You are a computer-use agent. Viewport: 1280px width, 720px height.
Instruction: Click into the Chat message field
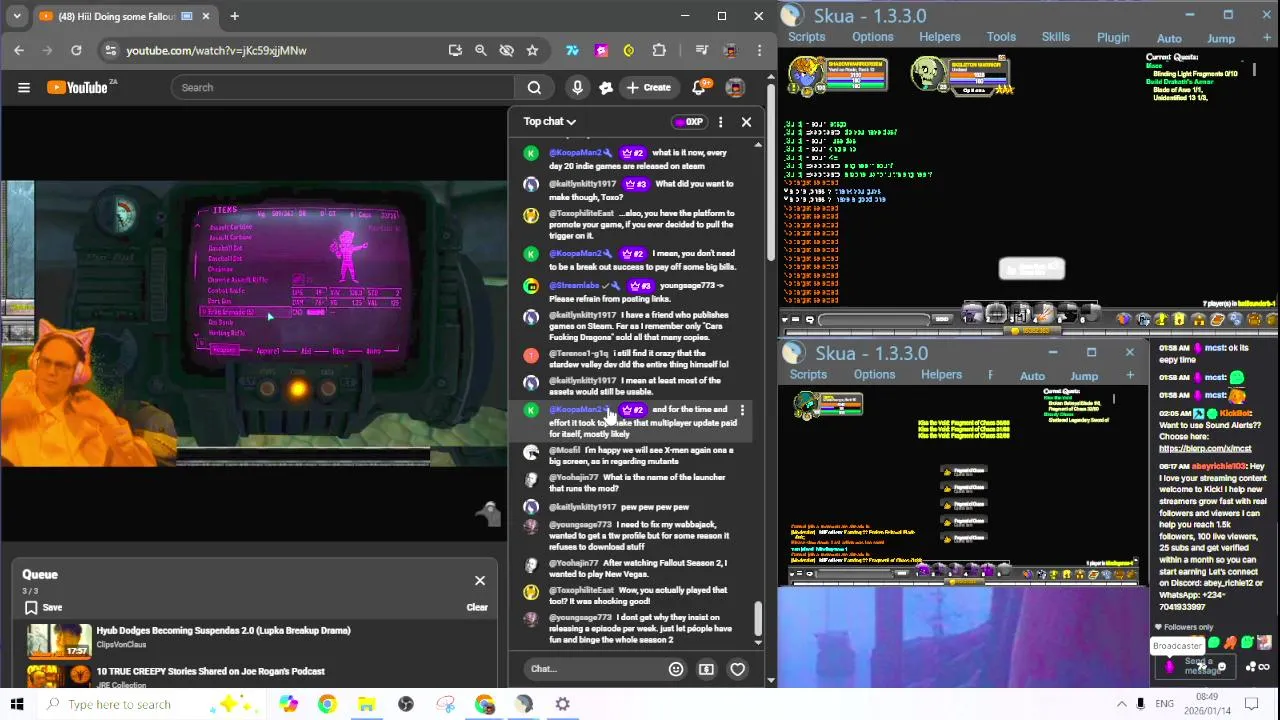point(593,669)
